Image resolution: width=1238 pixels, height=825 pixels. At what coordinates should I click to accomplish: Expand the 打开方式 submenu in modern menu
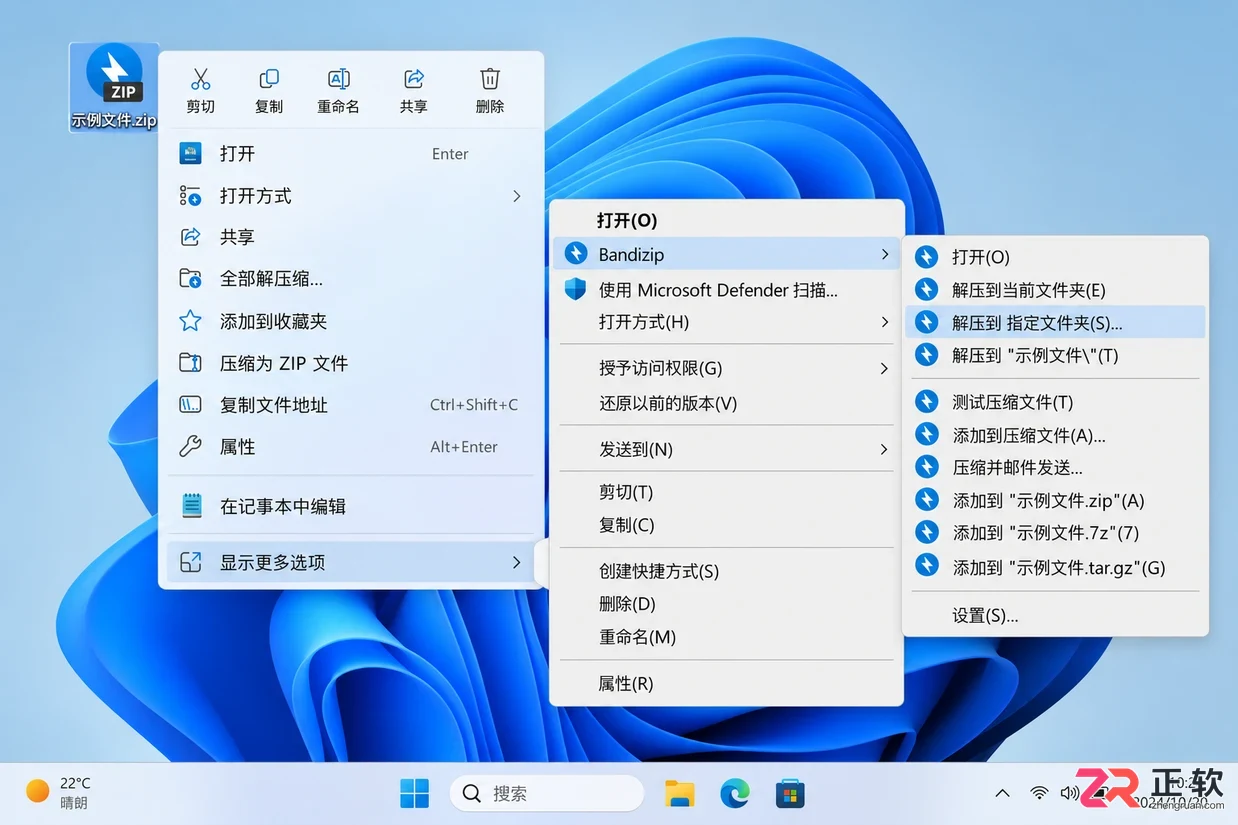tap(351, 196)
